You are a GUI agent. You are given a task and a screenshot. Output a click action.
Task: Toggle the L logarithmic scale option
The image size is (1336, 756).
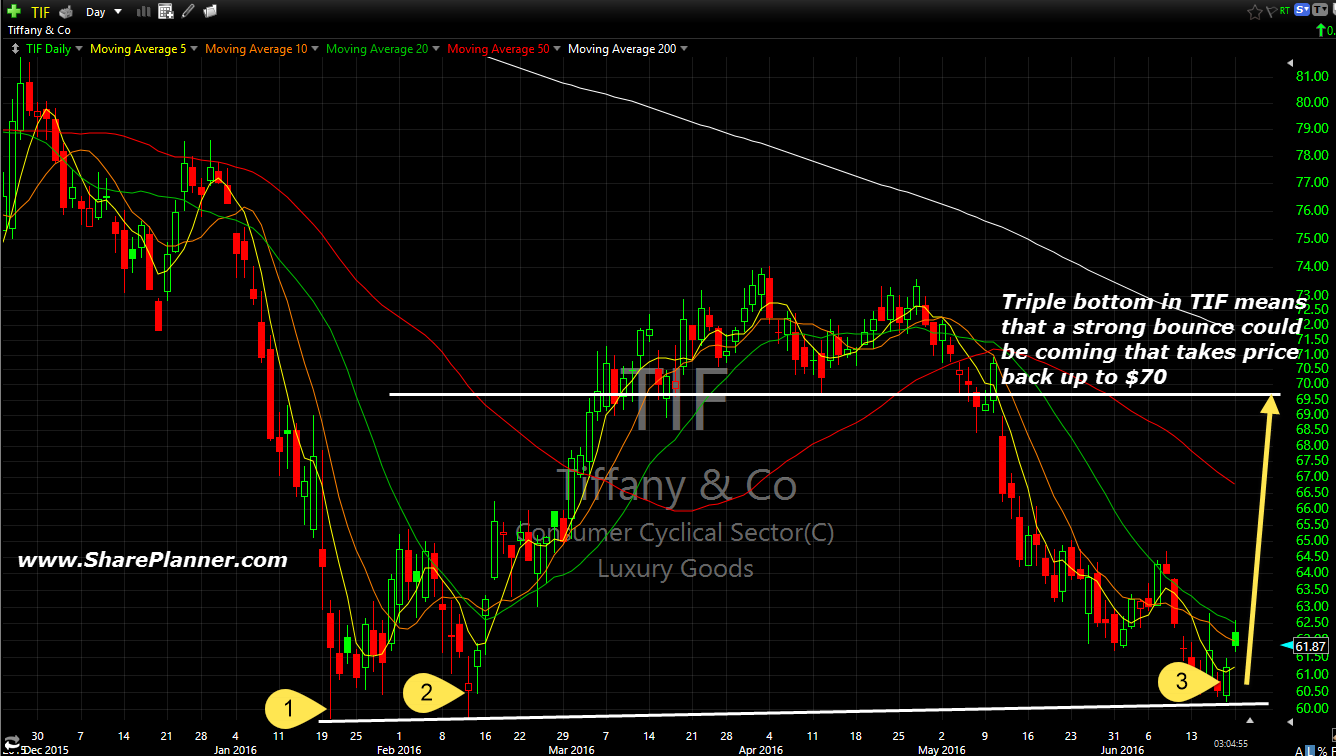coord(1309,749)
